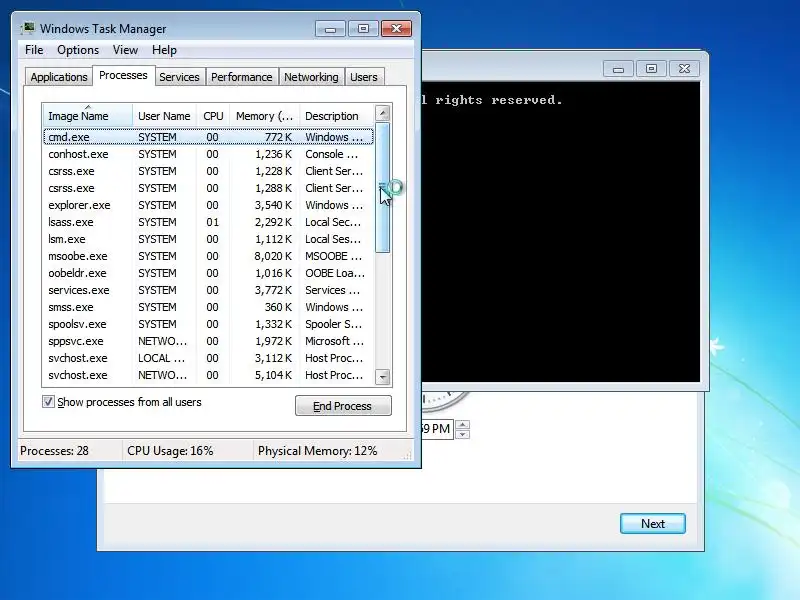The width and height of the screenshot is (800, 600).
Task: Select the msoobe.exe process
Action: tap(208, 256)
